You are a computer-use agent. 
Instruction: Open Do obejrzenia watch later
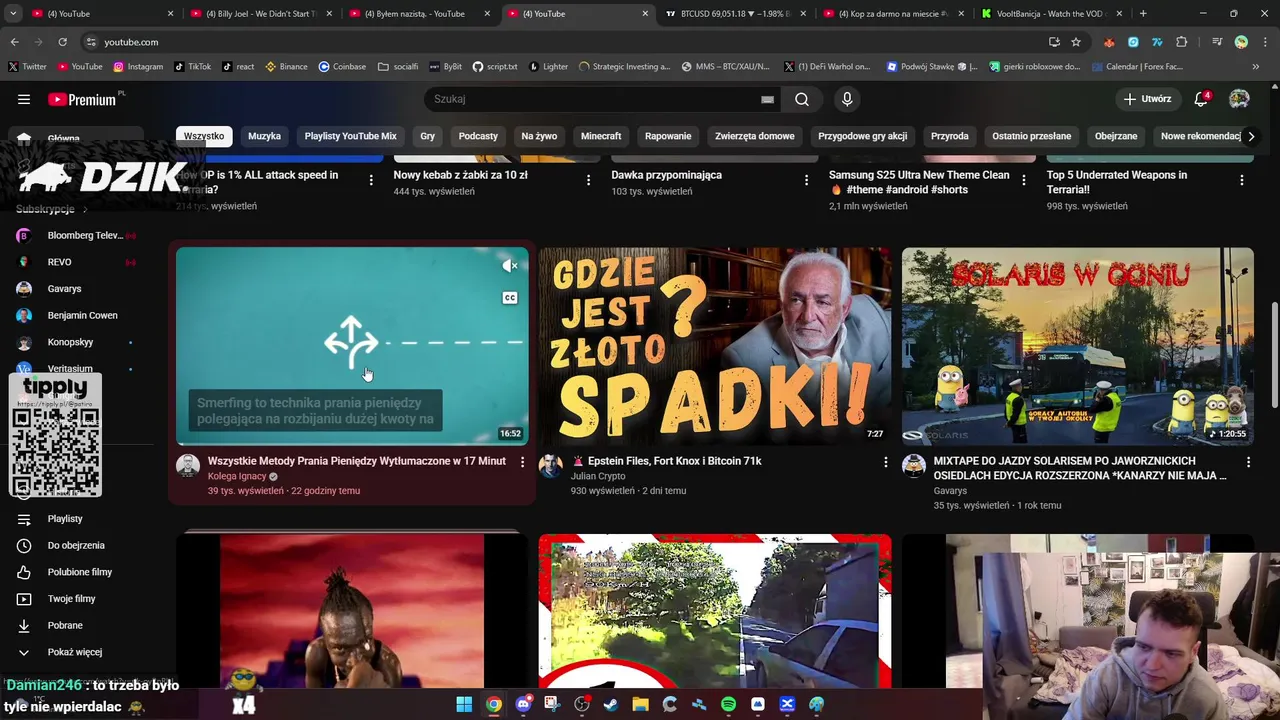76,545
